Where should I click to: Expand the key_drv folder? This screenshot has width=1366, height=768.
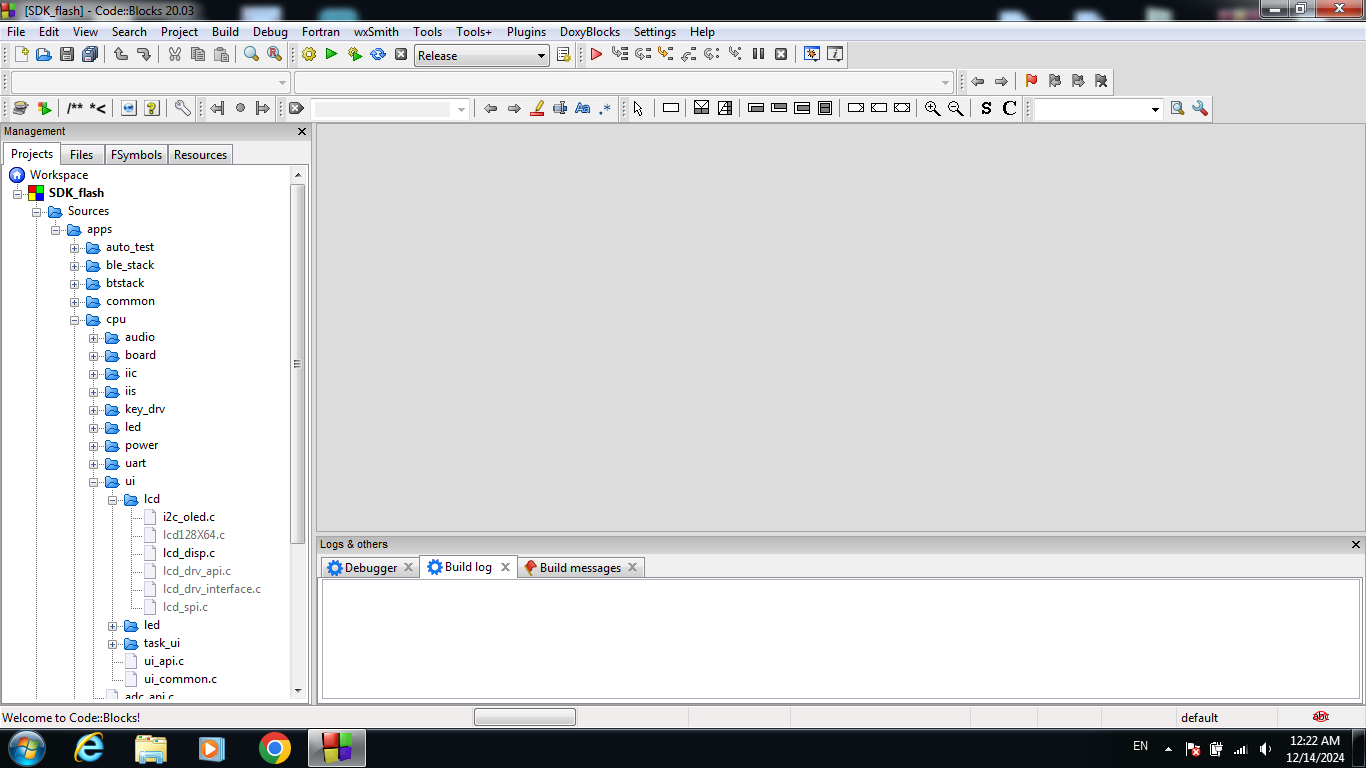pos(94,410)
